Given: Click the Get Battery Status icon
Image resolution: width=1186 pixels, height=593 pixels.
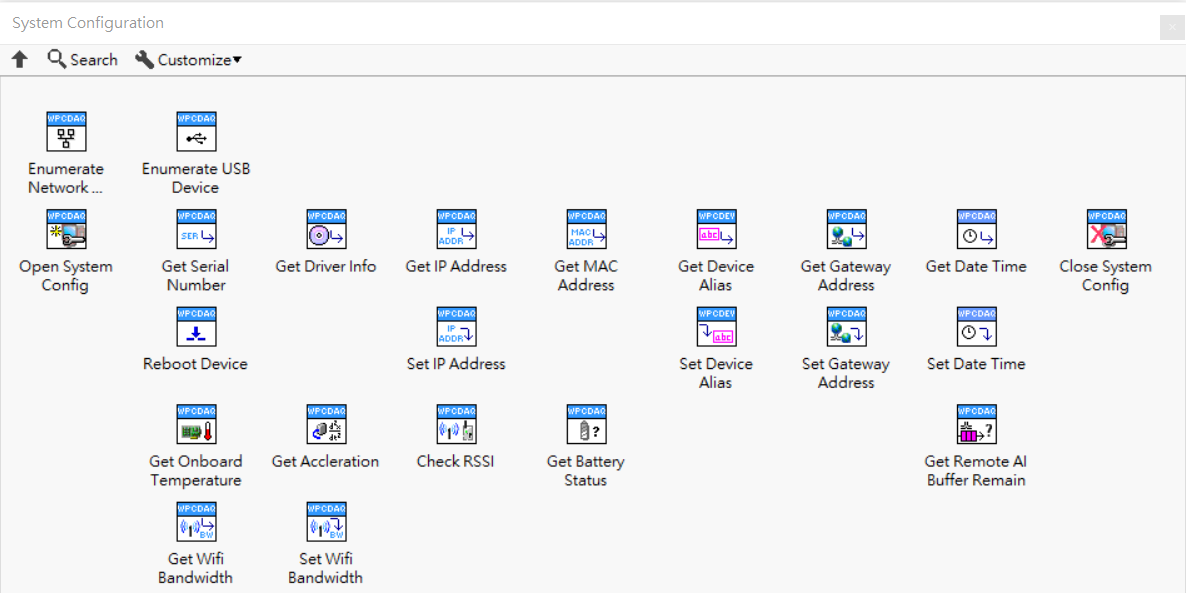Looking at the screenshot, I should (586, 424).
